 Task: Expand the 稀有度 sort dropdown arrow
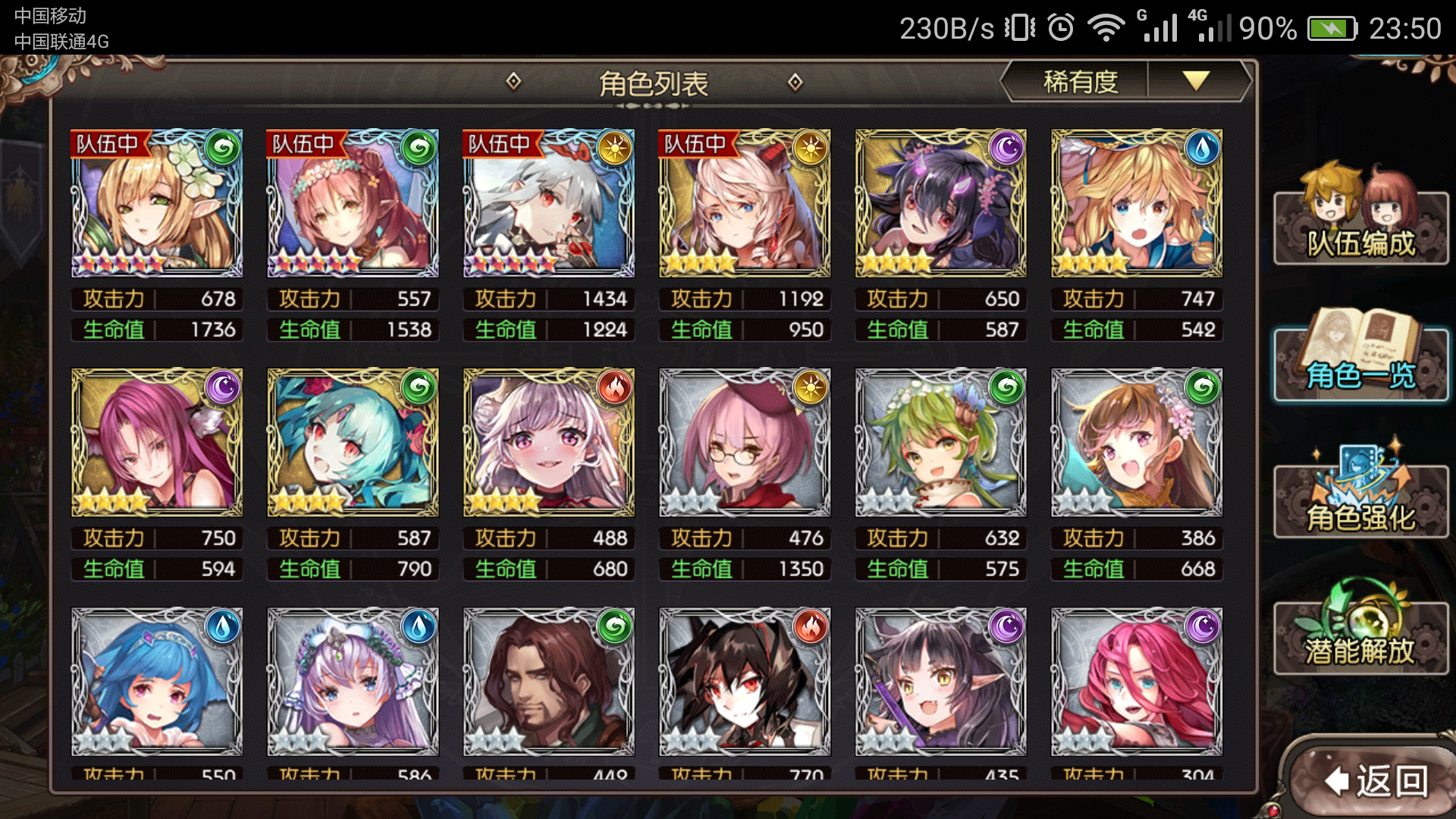[1196, 81]
